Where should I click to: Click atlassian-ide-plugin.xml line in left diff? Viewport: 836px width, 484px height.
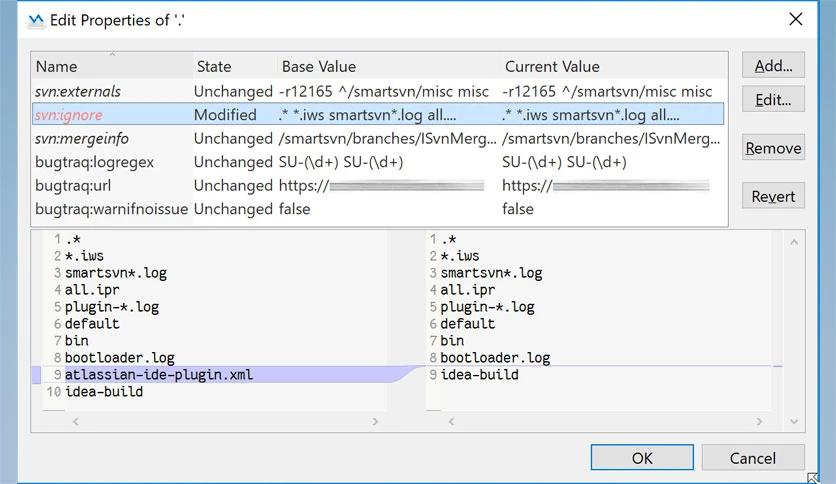click(x=159, y=375)
